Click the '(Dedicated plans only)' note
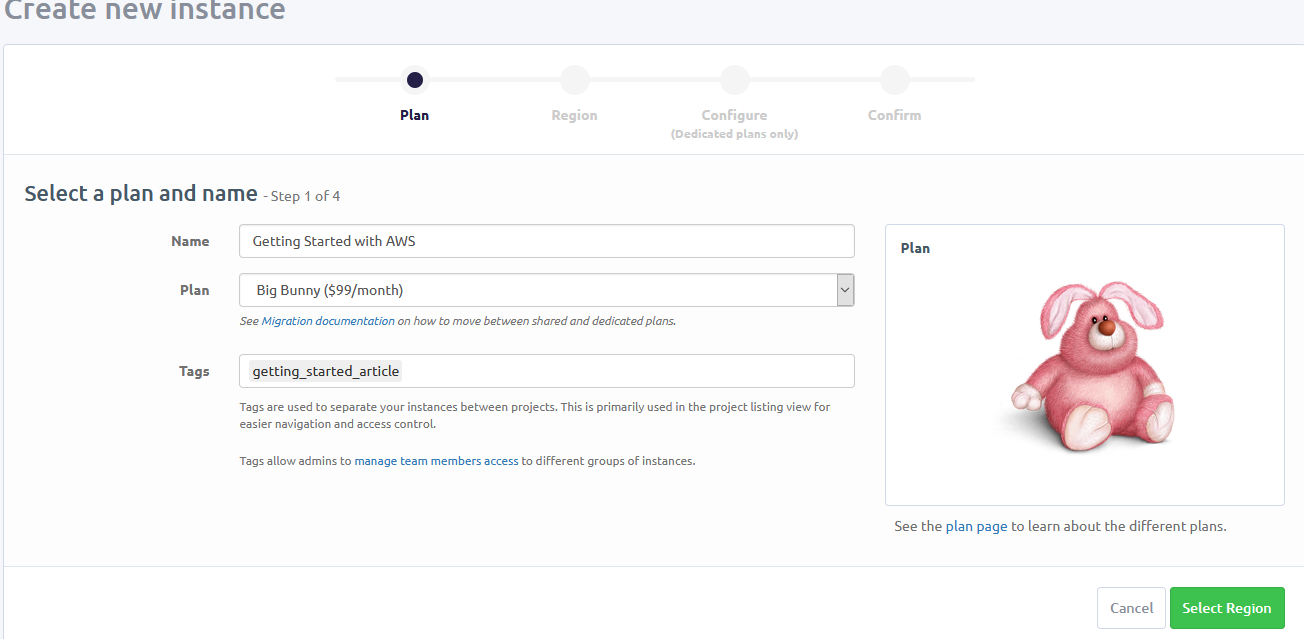The height and width of the screenshot is (639, 1304). point(734,134)
